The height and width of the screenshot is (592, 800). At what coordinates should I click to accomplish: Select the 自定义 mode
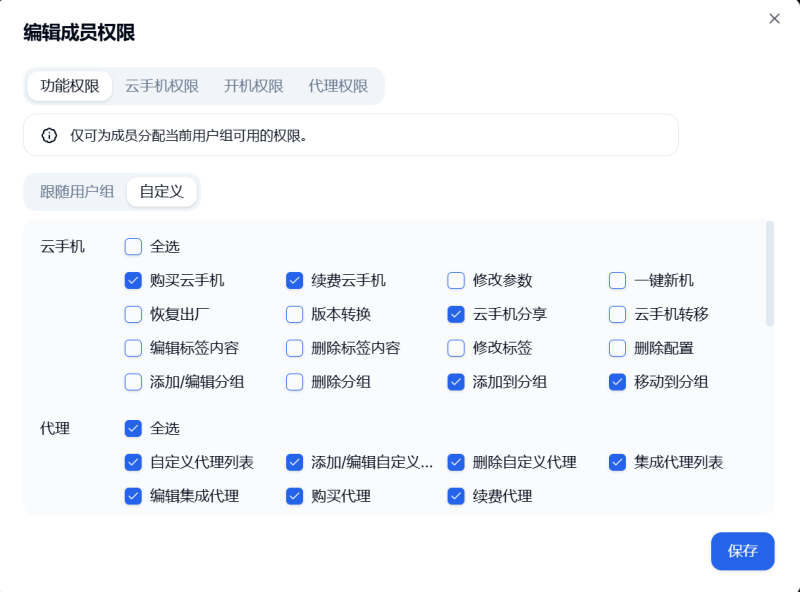pyautogui.click(x=162, y=192)
